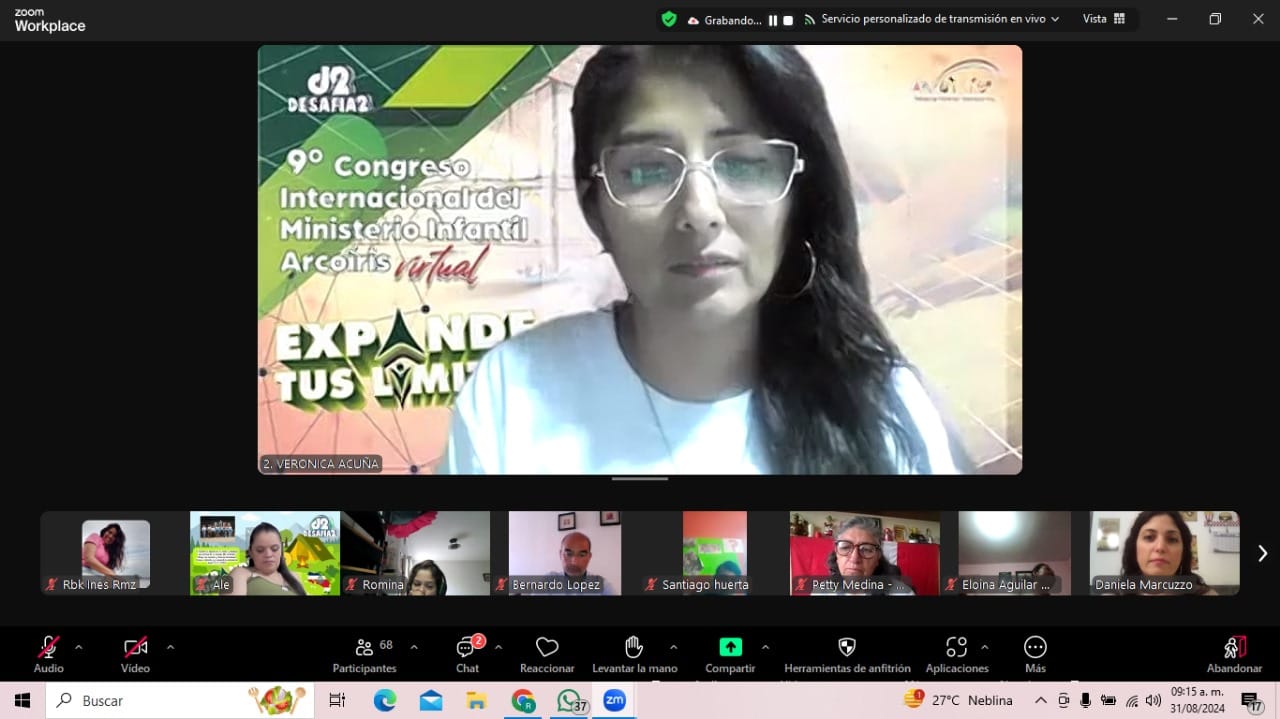Screen dimensions: 1280x719
Task: Expand the video options chevron
Action: 170,647
